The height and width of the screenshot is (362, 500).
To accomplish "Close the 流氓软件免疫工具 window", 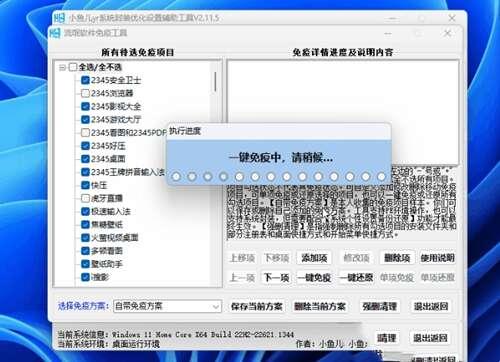I will tap(447, 33).
